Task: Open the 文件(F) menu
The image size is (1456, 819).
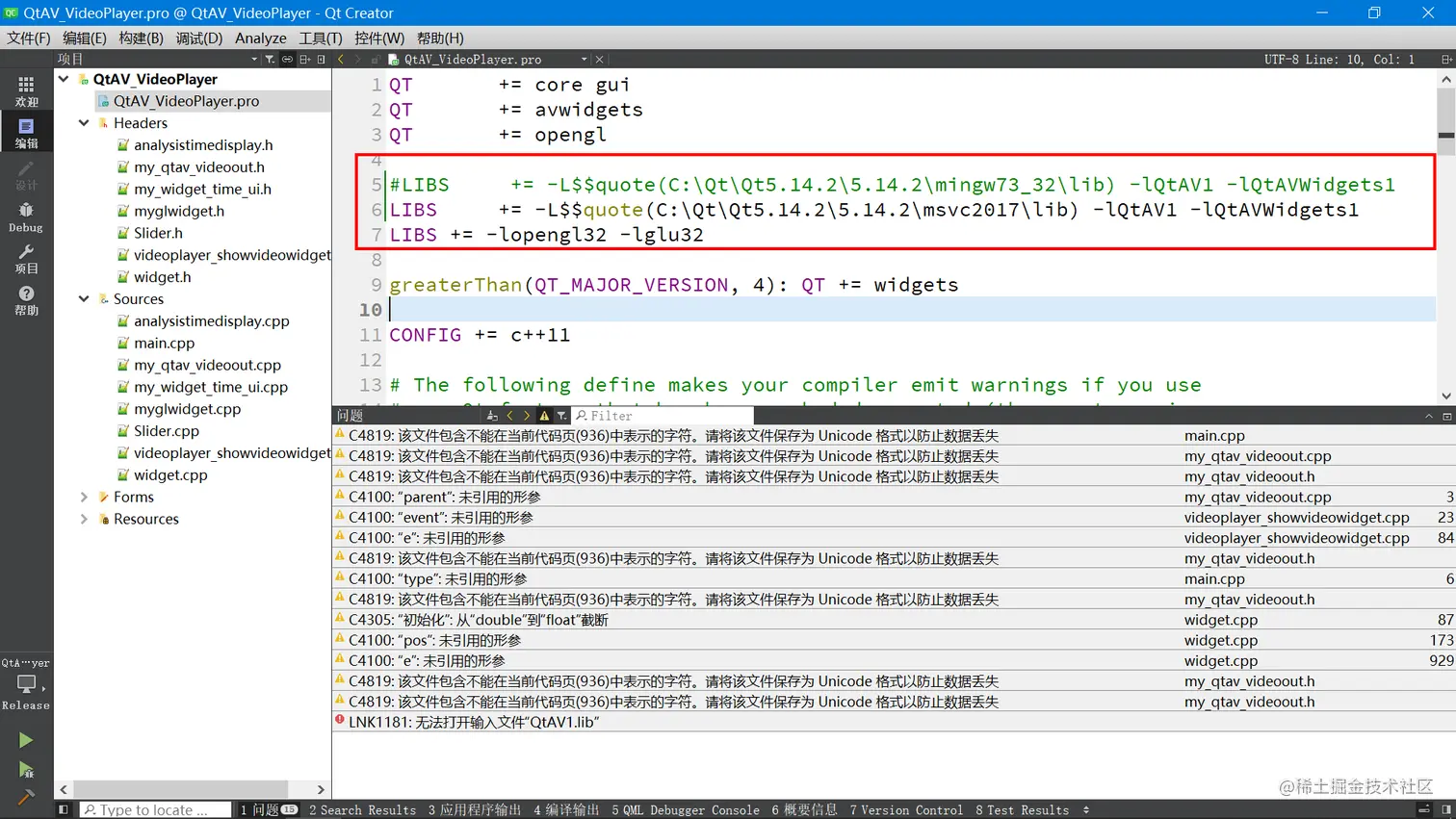Action: click(29, 38)
